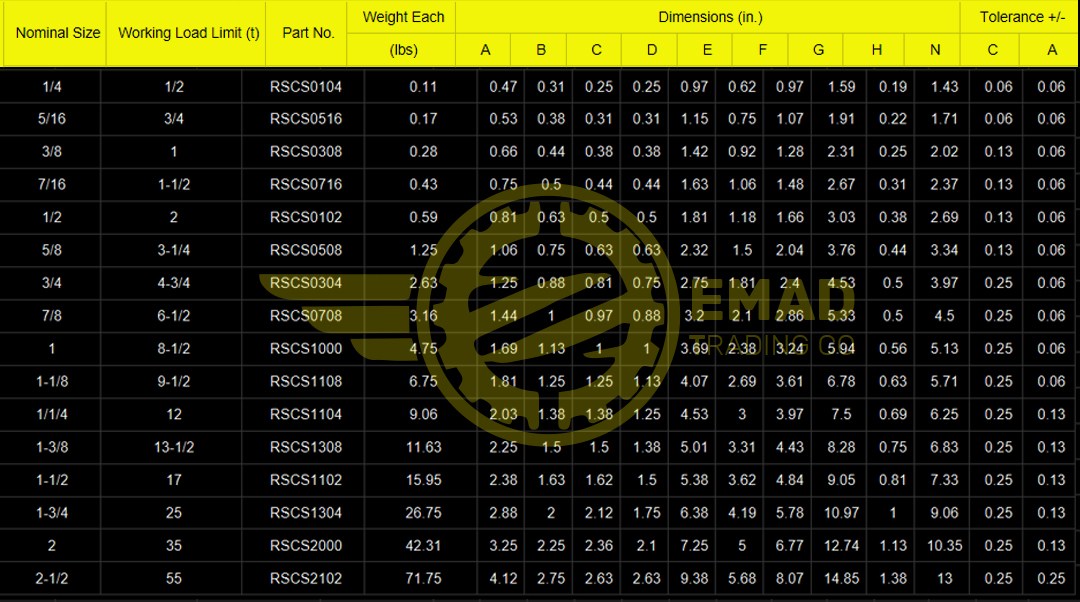The image size is (1080, 602).
Task: Click working load limit "6-1/2"
Action: click(174, 316)
